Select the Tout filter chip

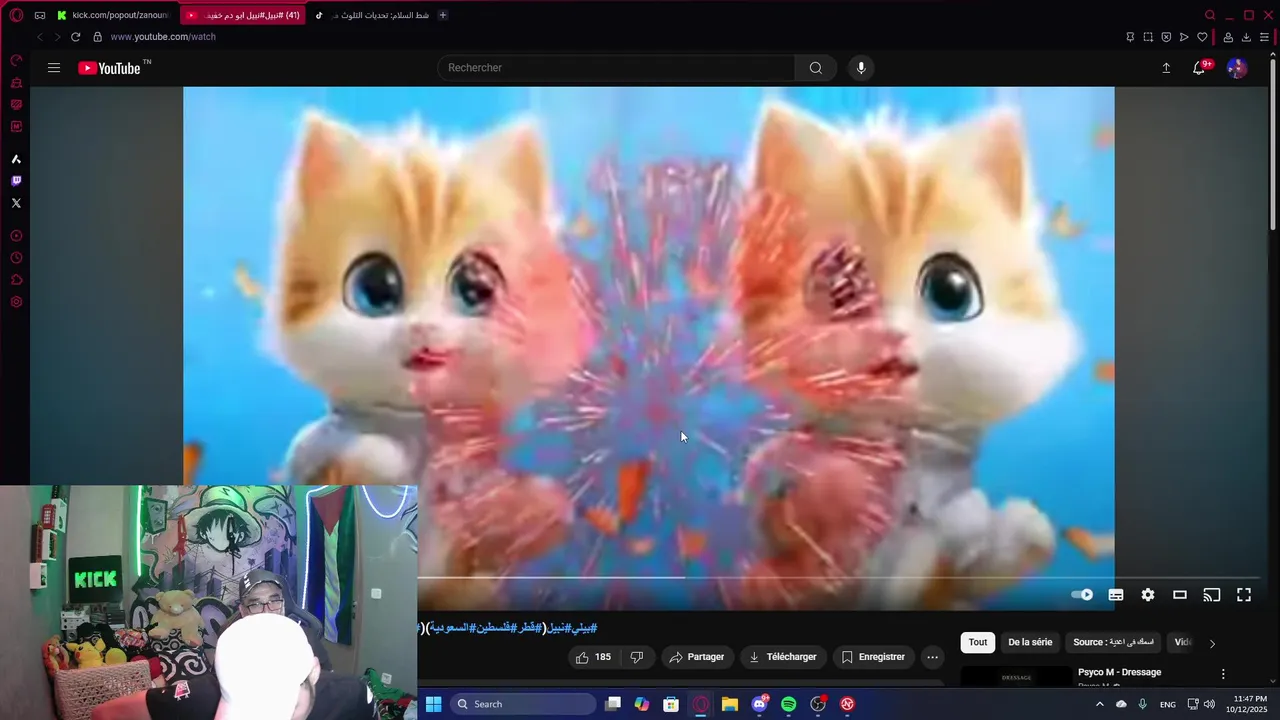tap(978, 642)
